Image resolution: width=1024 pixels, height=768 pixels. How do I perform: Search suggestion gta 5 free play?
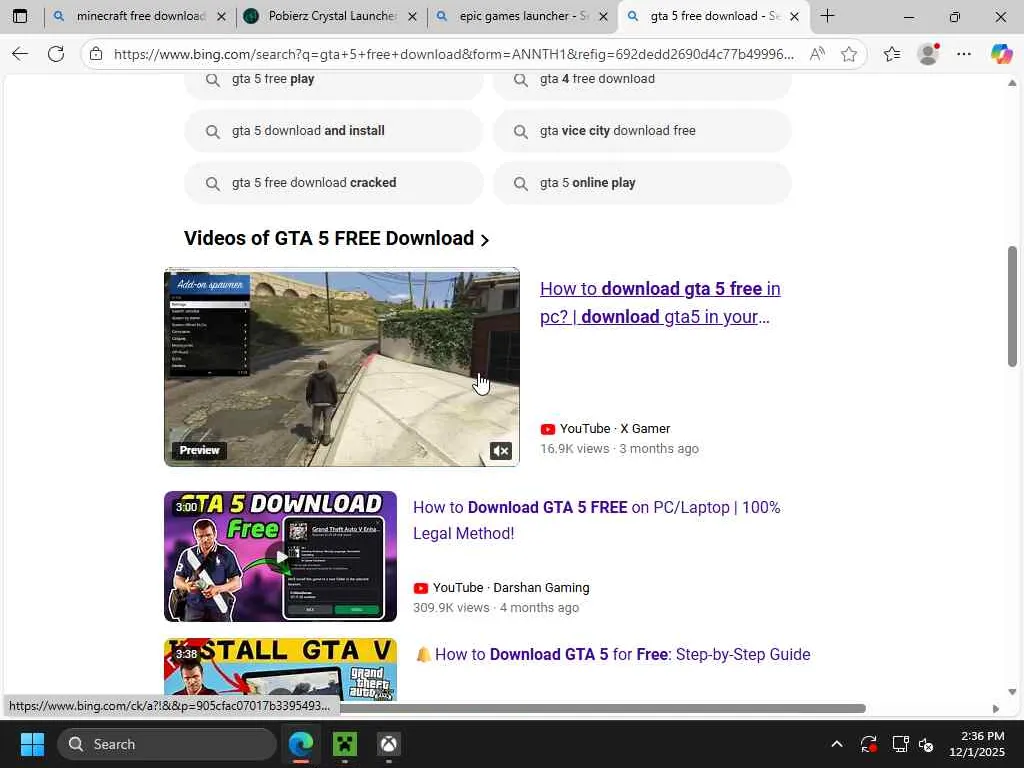point(334,80)
